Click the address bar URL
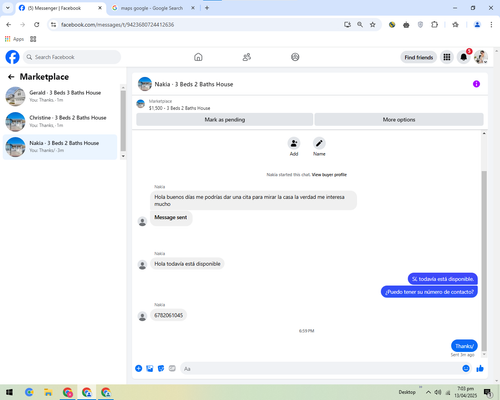The image size is (500, 400). (117, 25)
